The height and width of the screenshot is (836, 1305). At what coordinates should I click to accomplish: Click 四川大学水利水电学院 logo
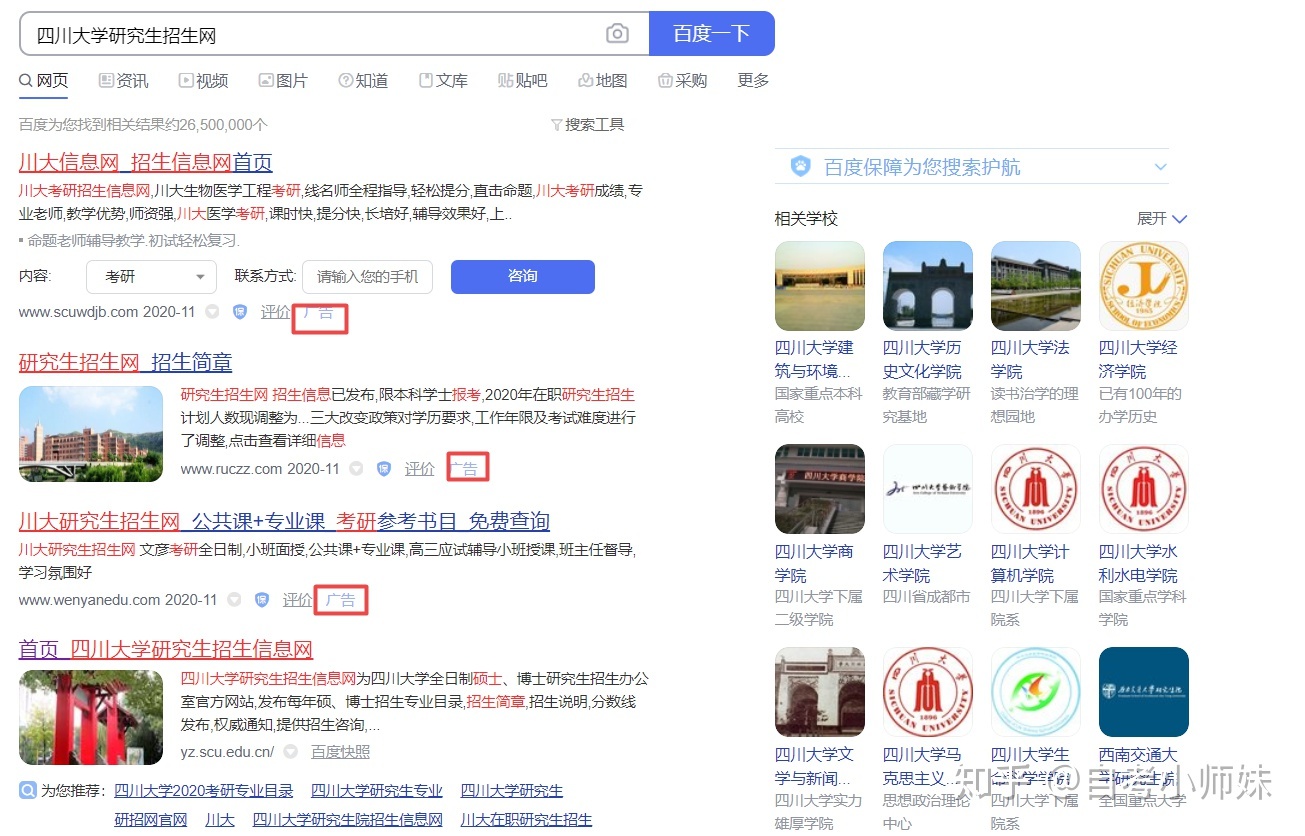coord(1144,489)
